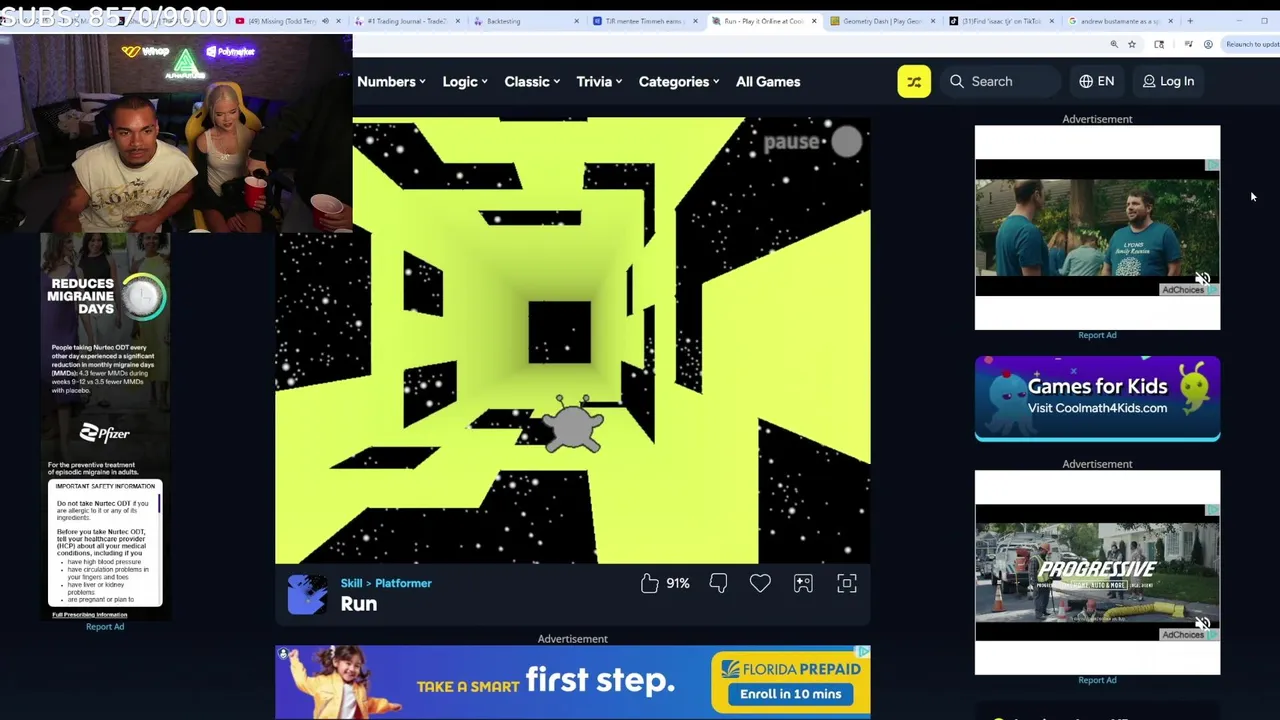
Task: Expand the Trivia menu
Action: tap(599, 82)
